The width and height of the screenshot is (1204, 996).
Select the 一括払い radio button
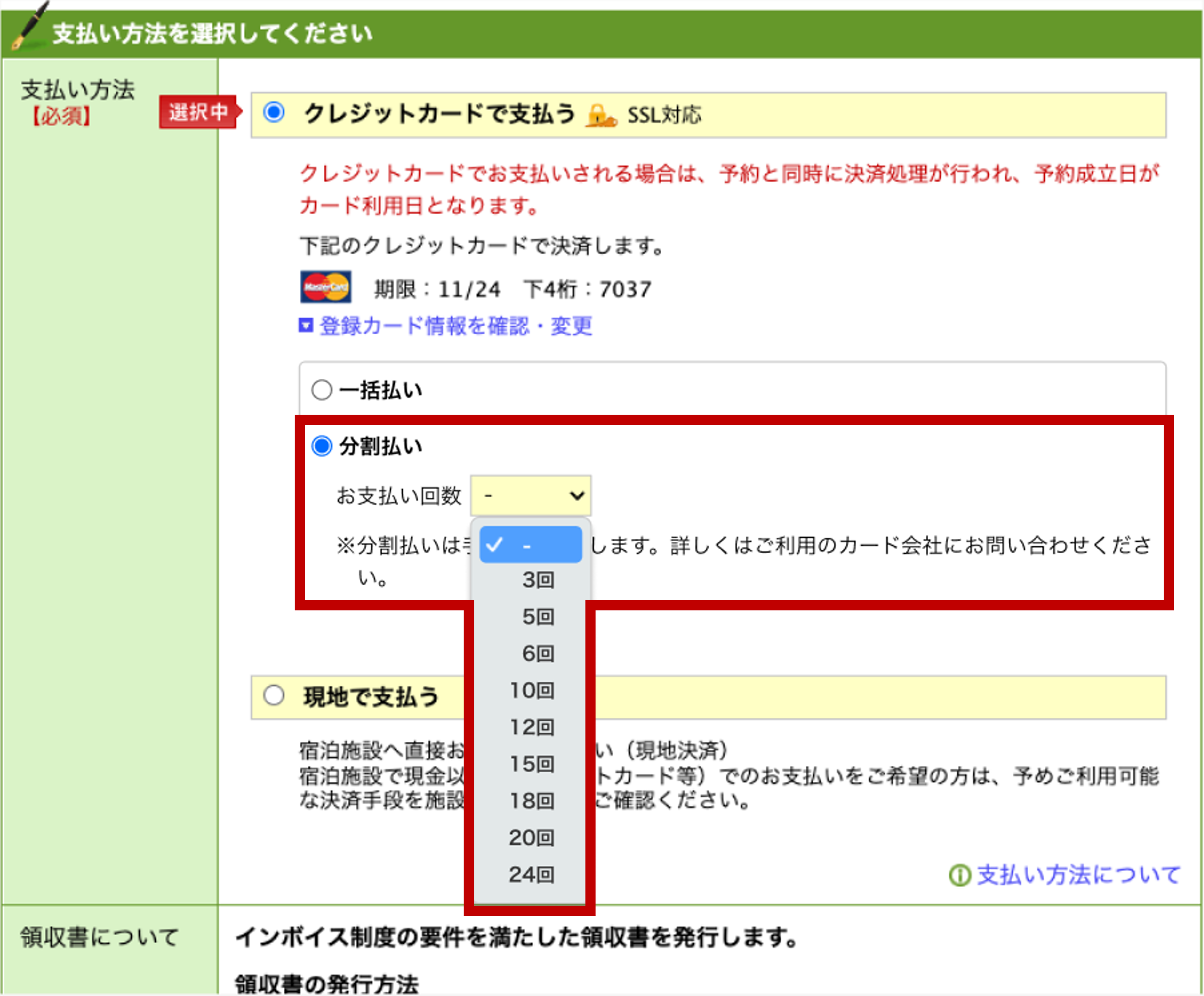(x=321, y=389)
